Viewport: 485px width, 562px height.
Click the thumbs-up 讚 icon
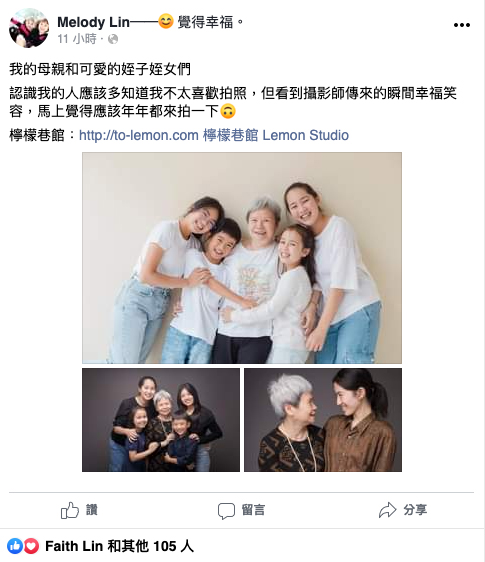pos(70,510)
